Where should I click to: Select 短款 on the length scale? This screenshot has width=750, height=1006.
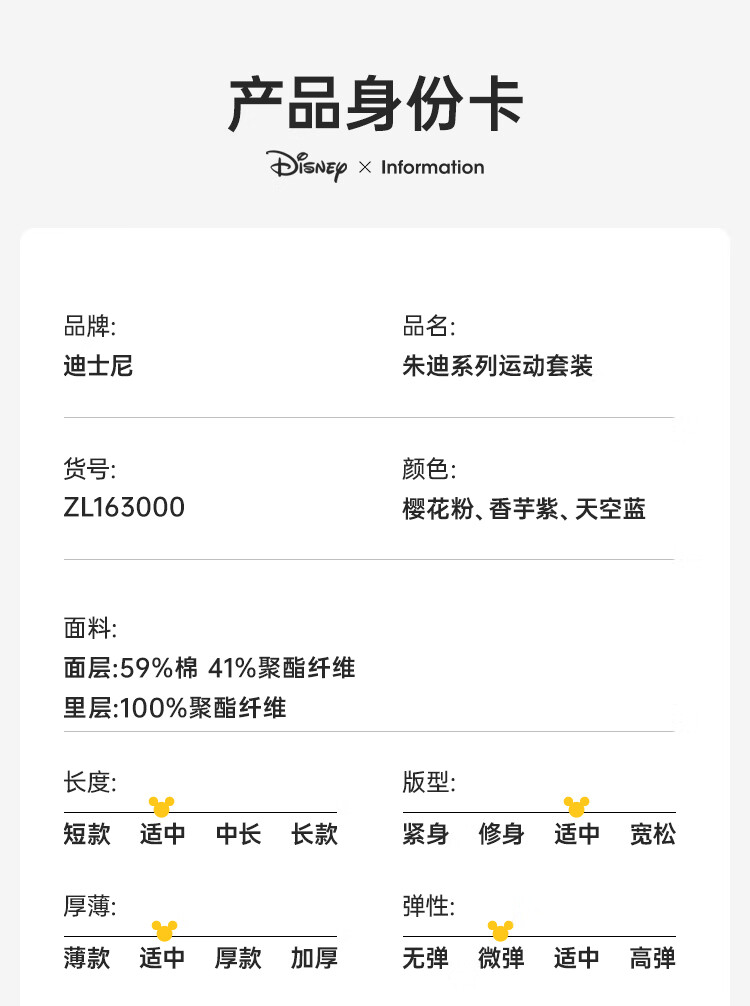click(87, 834)
